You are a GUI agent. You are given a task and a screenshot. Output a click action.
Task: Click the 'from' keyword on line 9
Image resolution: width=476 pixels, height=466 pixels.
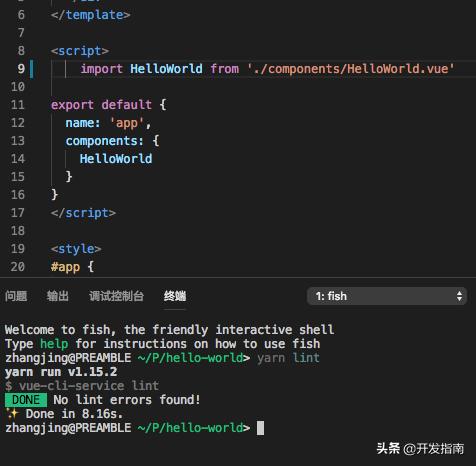coord(225,69)
